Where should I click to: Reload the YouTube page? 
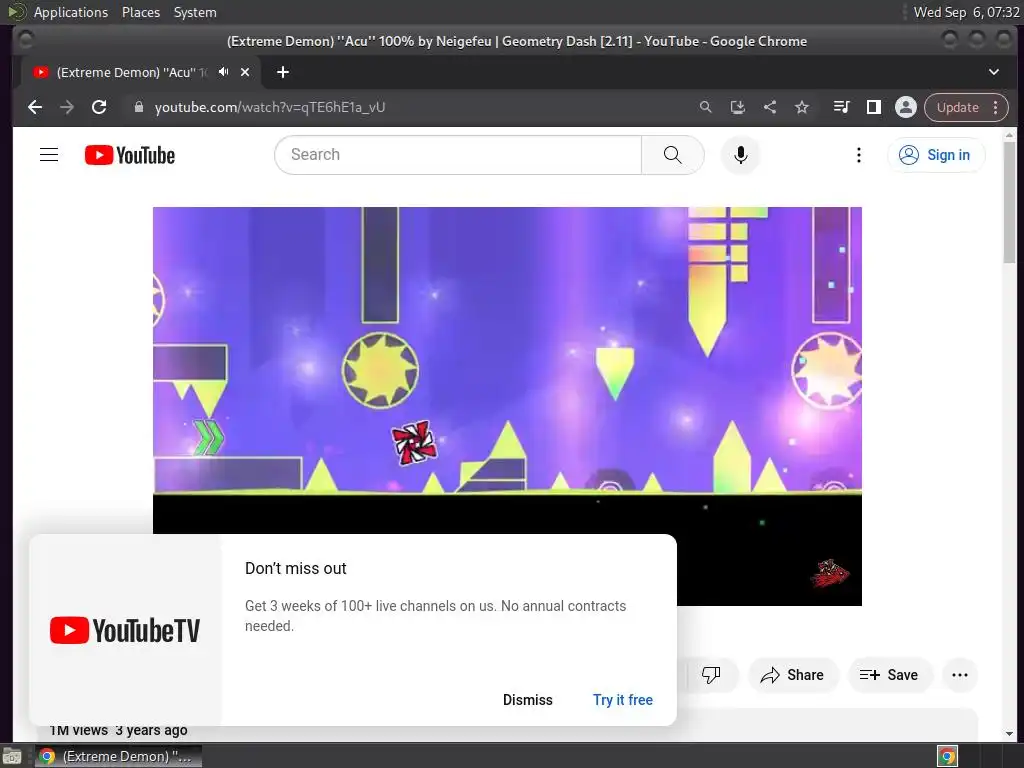click(99, 107)
